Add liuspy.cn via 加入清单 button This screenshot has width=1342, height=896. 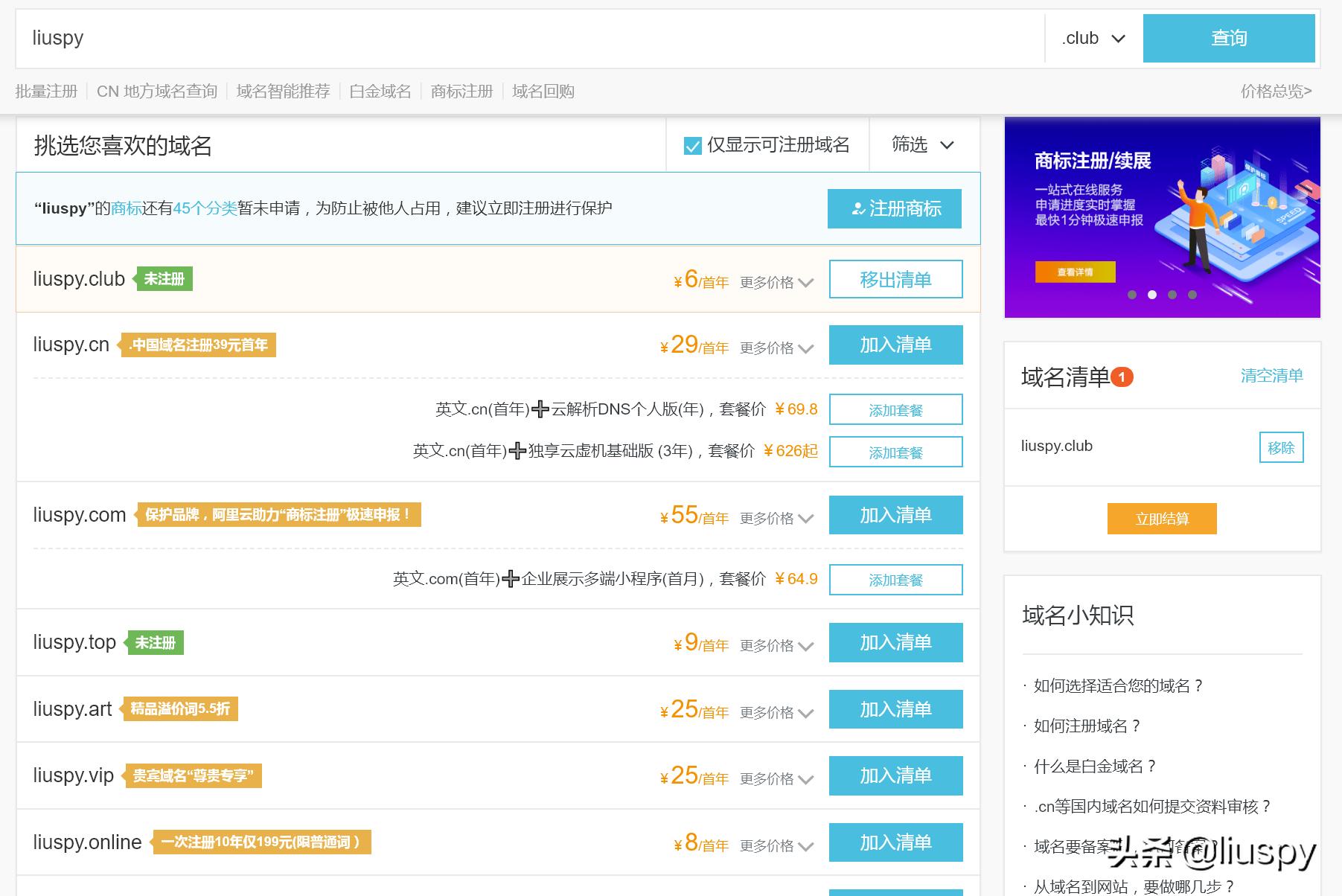click(895, 345)
